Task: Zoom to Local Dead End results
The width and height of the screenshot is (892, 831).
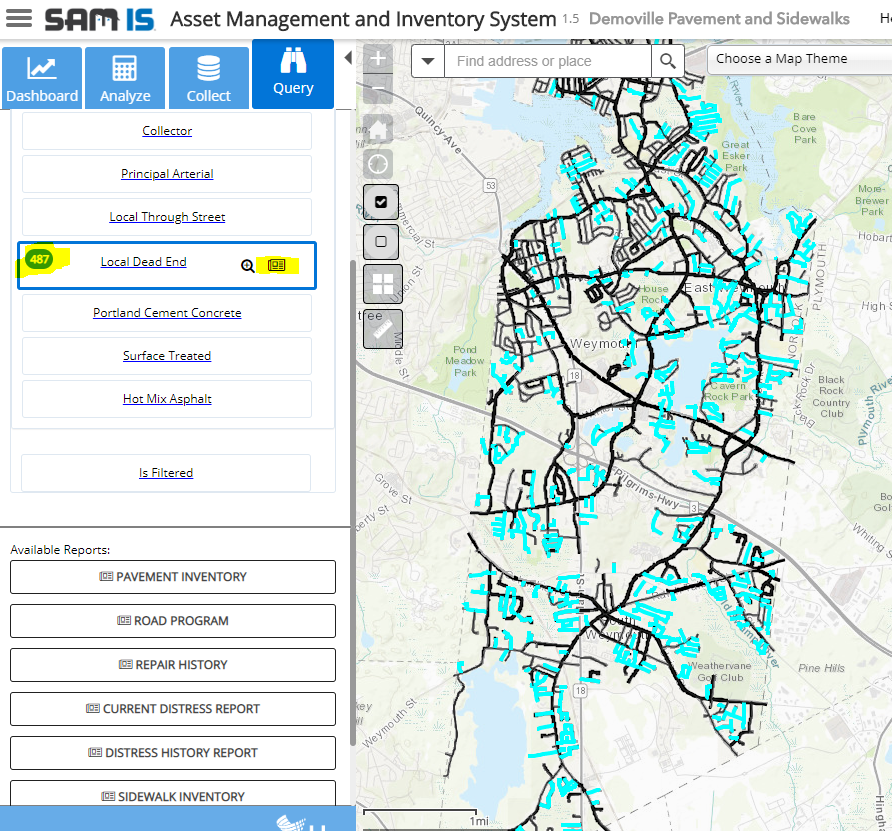Action: tap(248, 266)
